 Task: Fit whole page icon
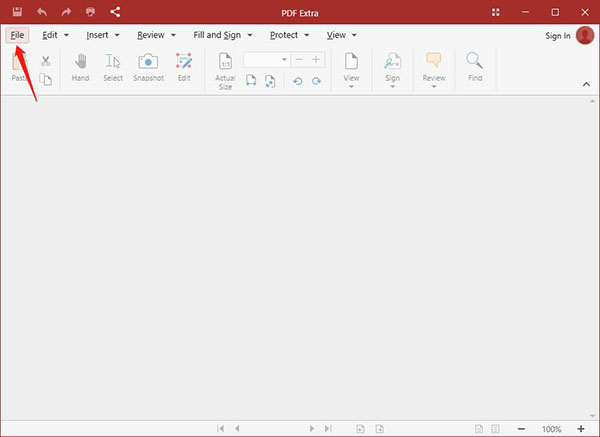270,81
